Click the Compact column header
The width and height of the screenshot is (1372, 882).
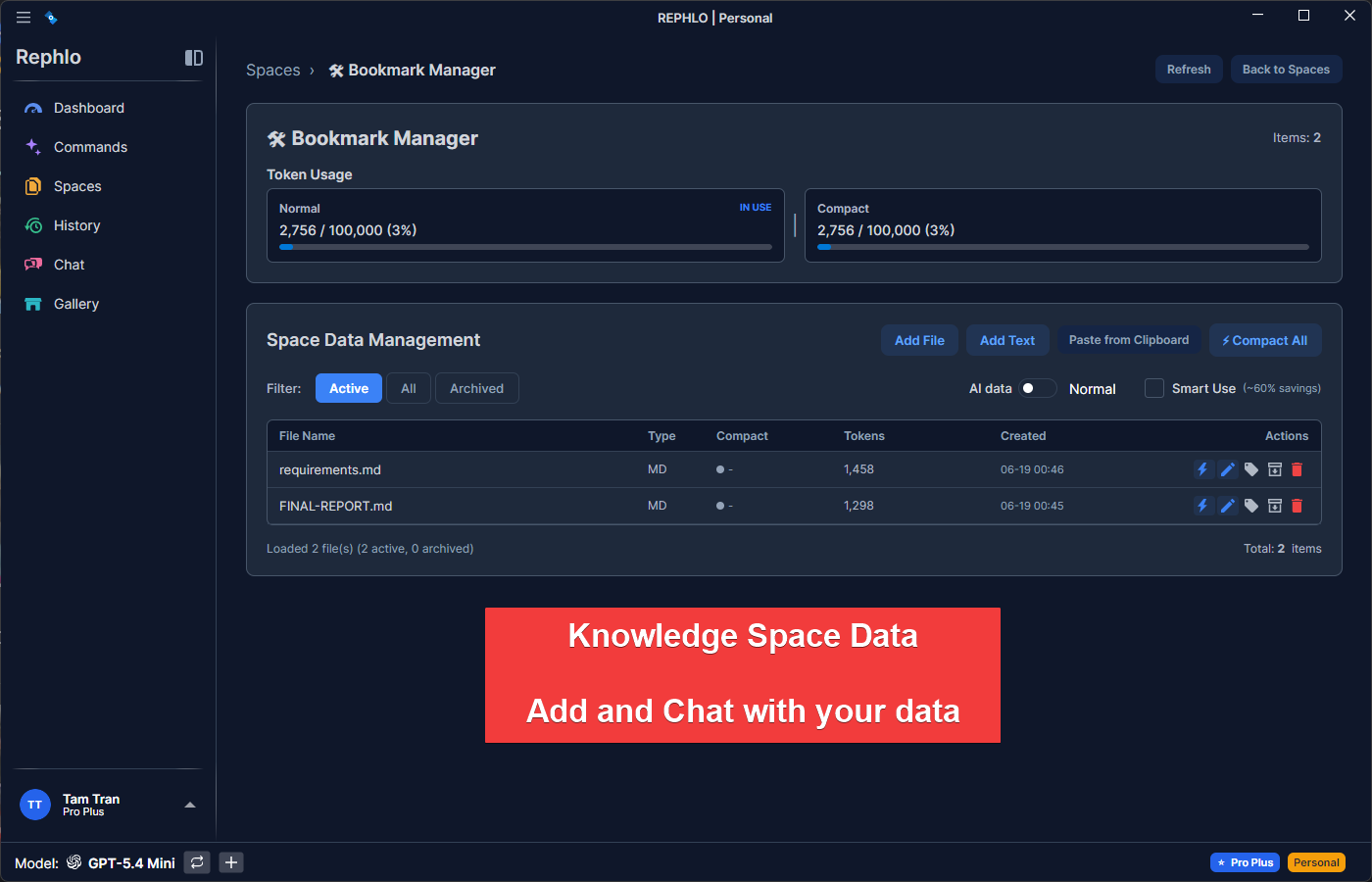click(x=742, y=436)
